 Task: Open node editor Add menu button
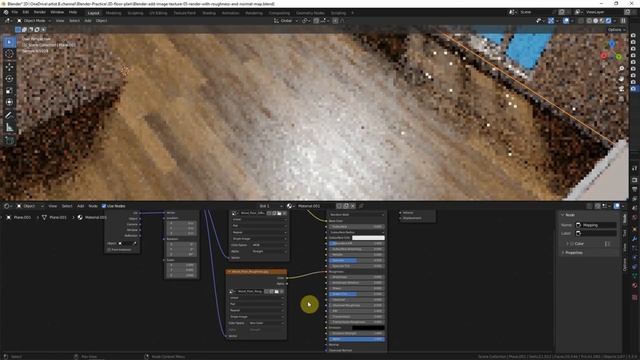80,206
